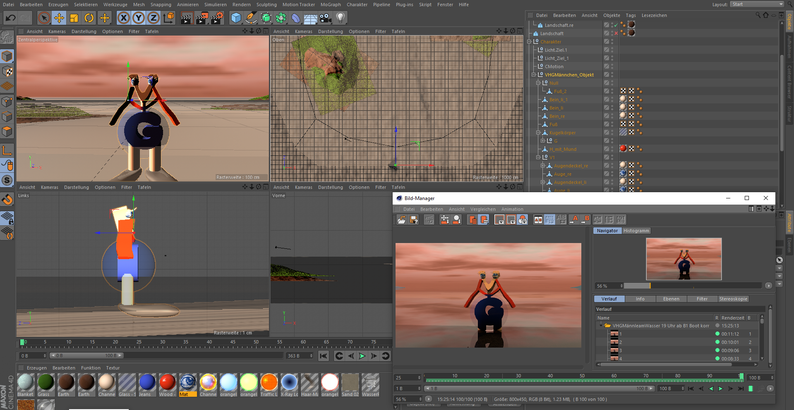Toggle X axis lock

coord(124,18)
